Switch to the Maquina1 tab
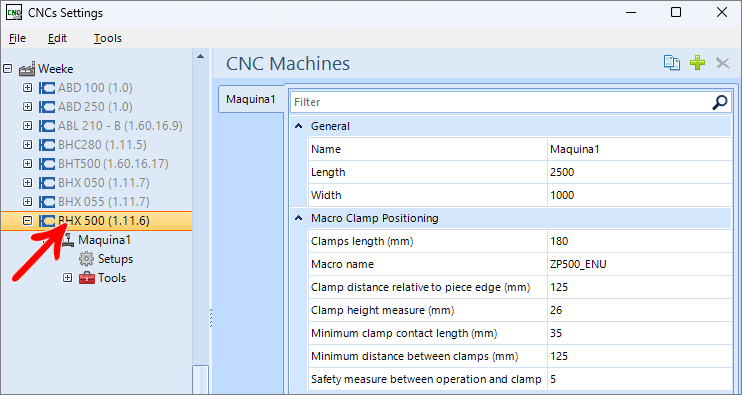Screen dimensions: 743x396 pyautogui.click(x=251, y=99)
